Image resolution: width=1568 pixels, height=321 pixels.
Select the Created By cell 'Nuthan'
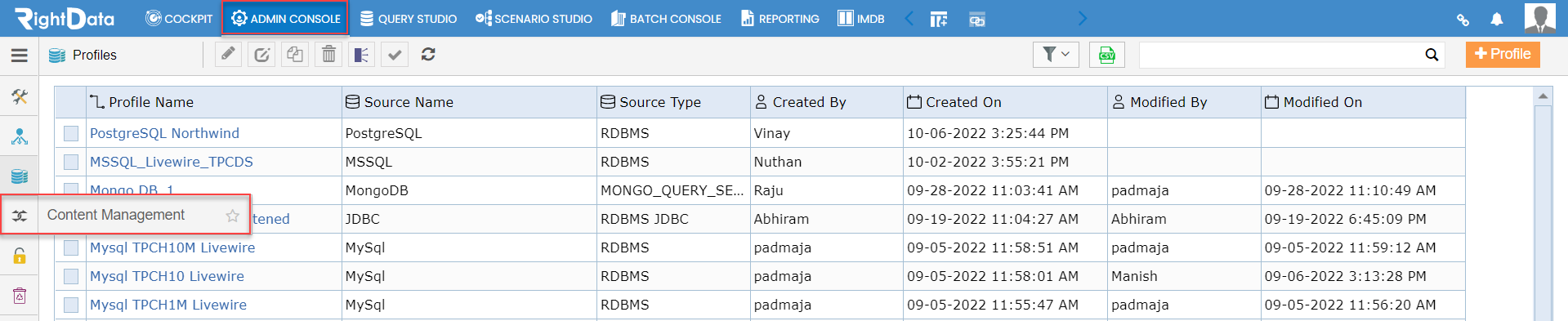click(827, 162)
